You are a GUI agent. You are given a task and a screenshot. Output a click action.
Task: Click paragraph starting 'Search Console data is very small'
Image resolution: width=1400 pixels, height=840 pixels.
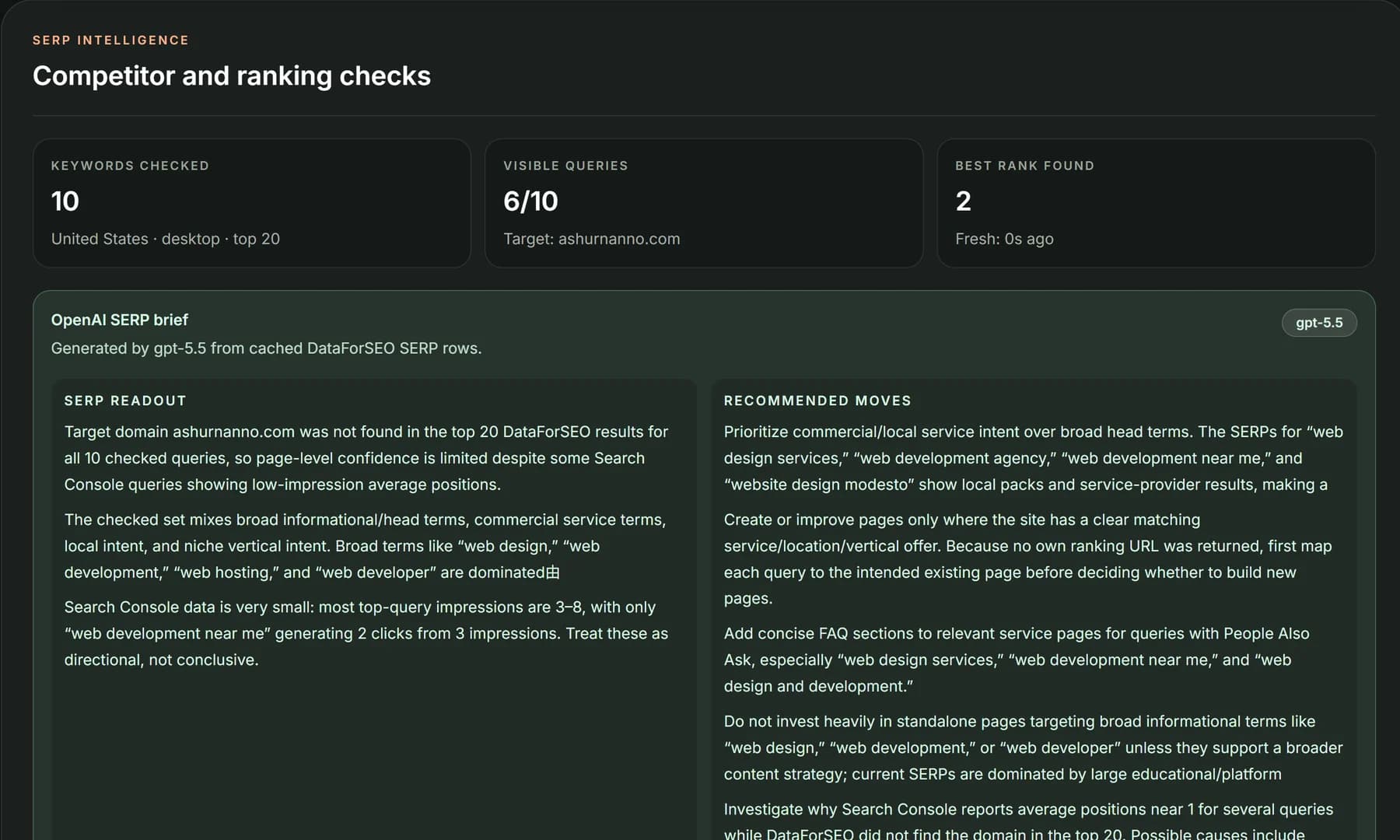(366, 633)
